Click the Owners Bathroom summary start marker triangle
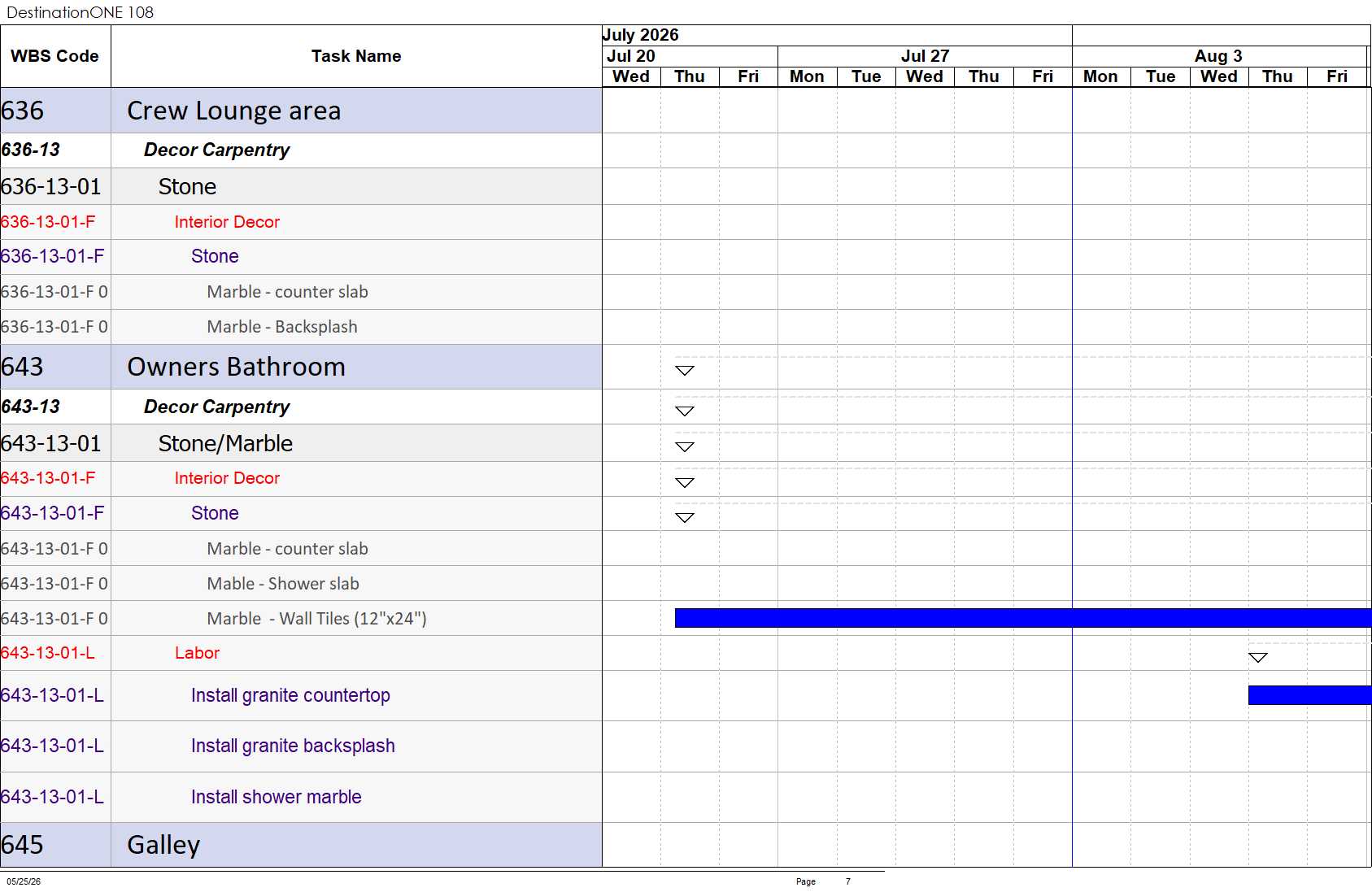 click(x=685, y=370)
